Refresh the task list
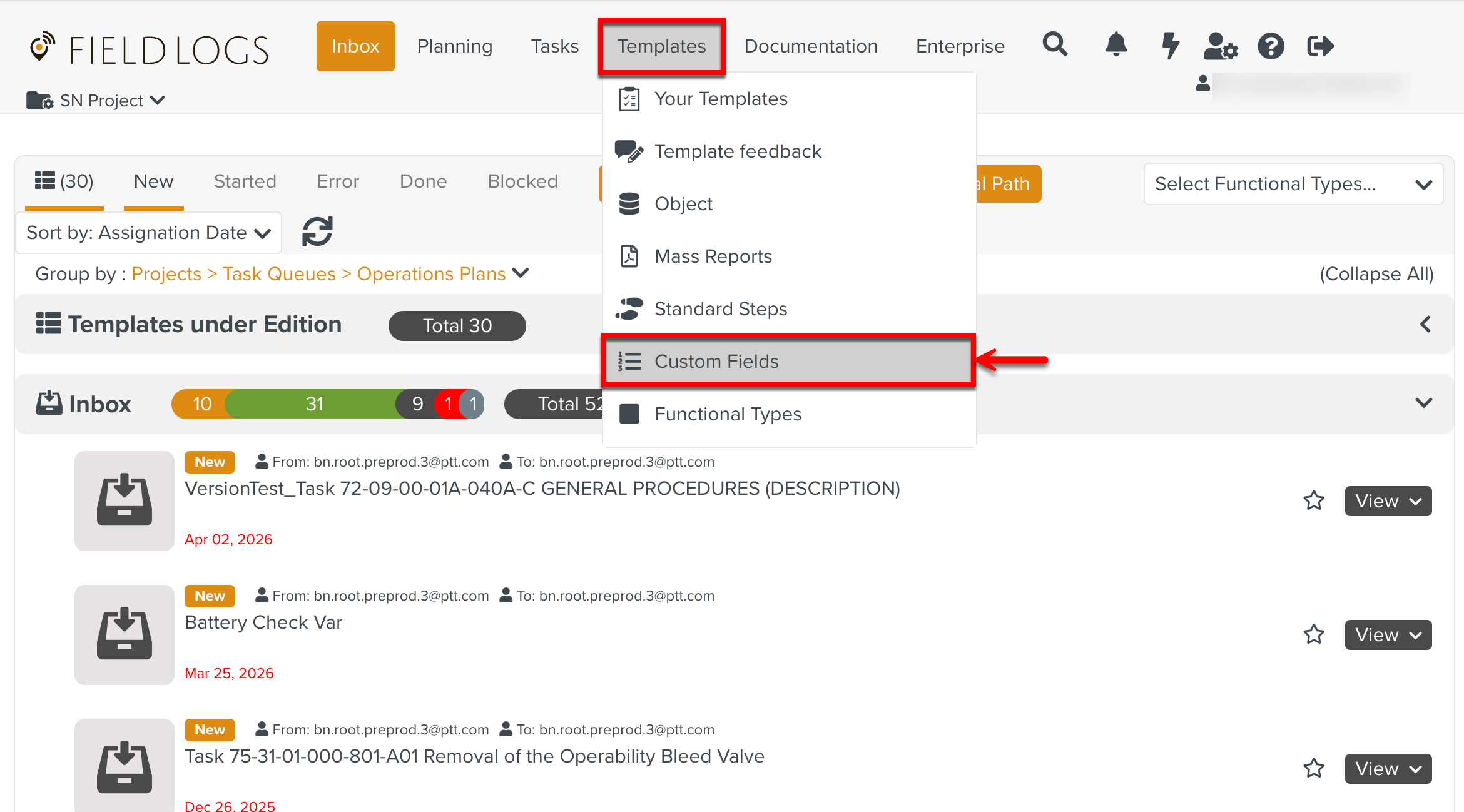The image size is (1464, 812). coord(317,232)
